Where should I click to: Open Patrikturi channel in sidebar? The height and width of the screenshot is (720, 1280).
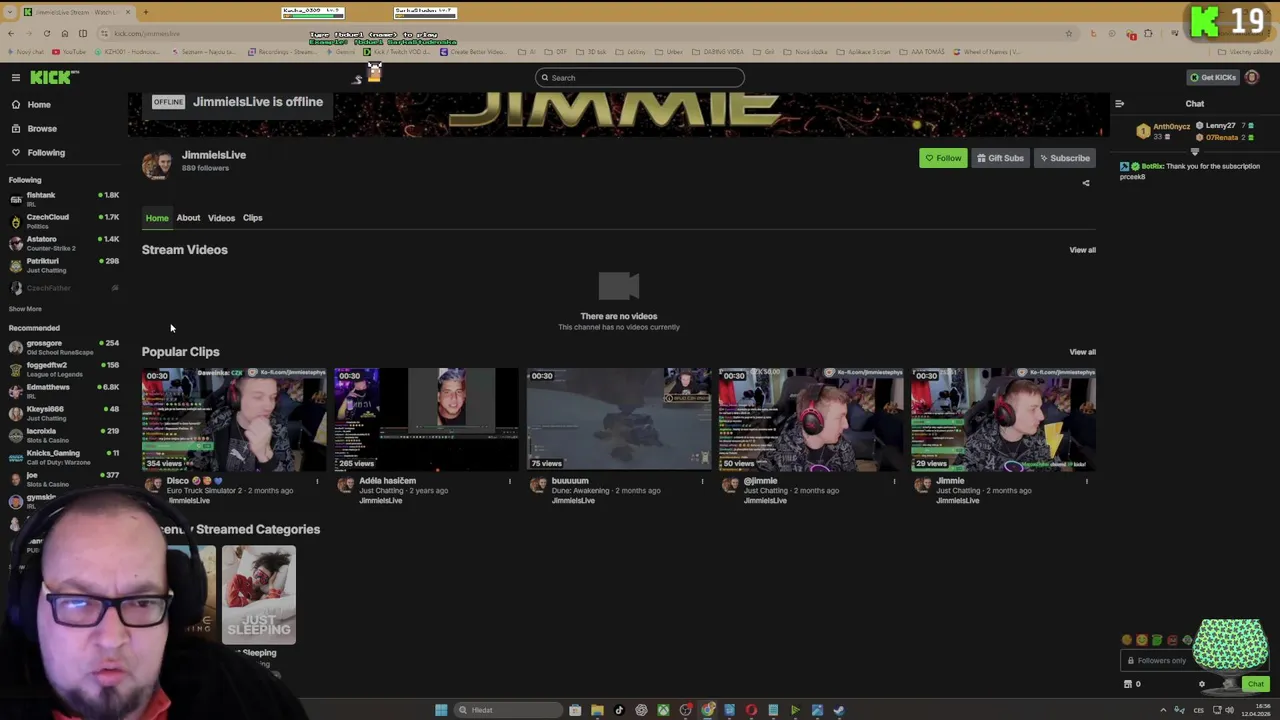pos(63,265)
